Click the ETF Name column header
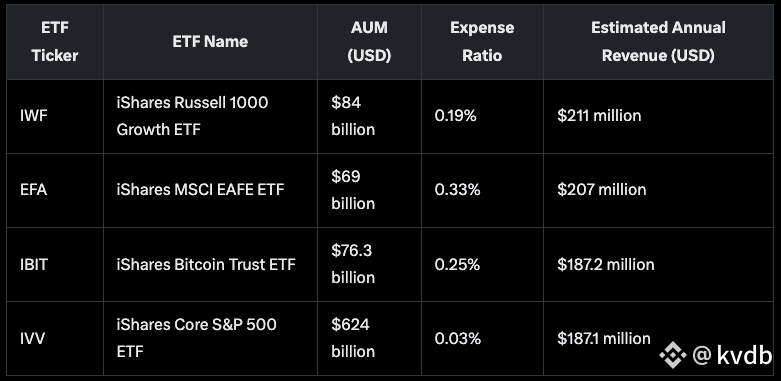This screenshot has height=381, width=781. 210,42
